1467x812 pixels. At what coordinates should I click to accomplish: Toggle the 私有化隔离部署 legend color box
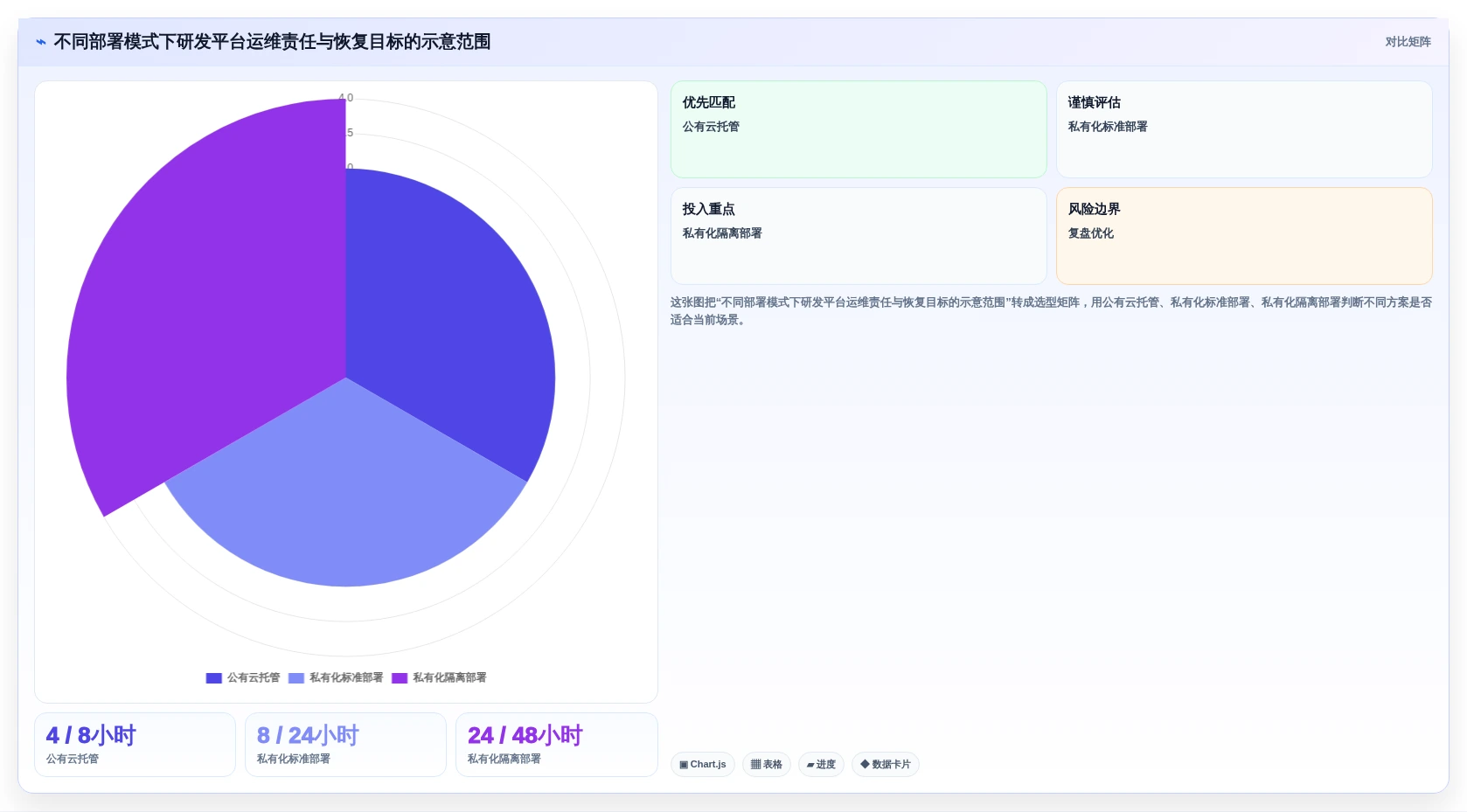point(400,678)
